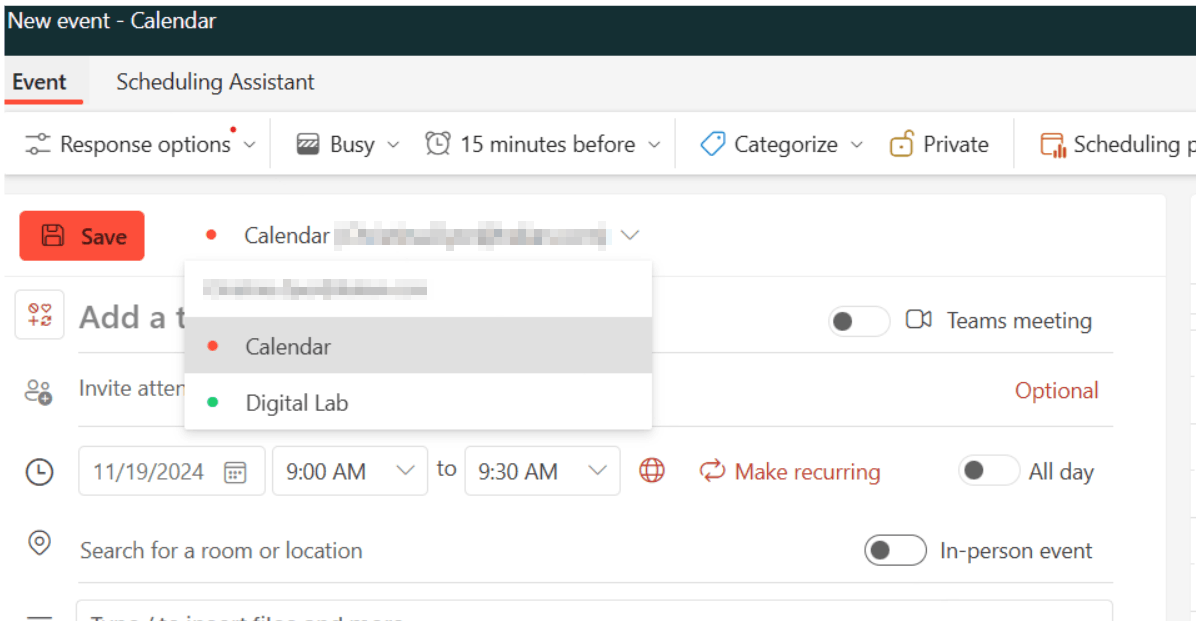This screenshot has height=621, width=1196.
Task: Mark the event as Private
Action: pos(938,144)
